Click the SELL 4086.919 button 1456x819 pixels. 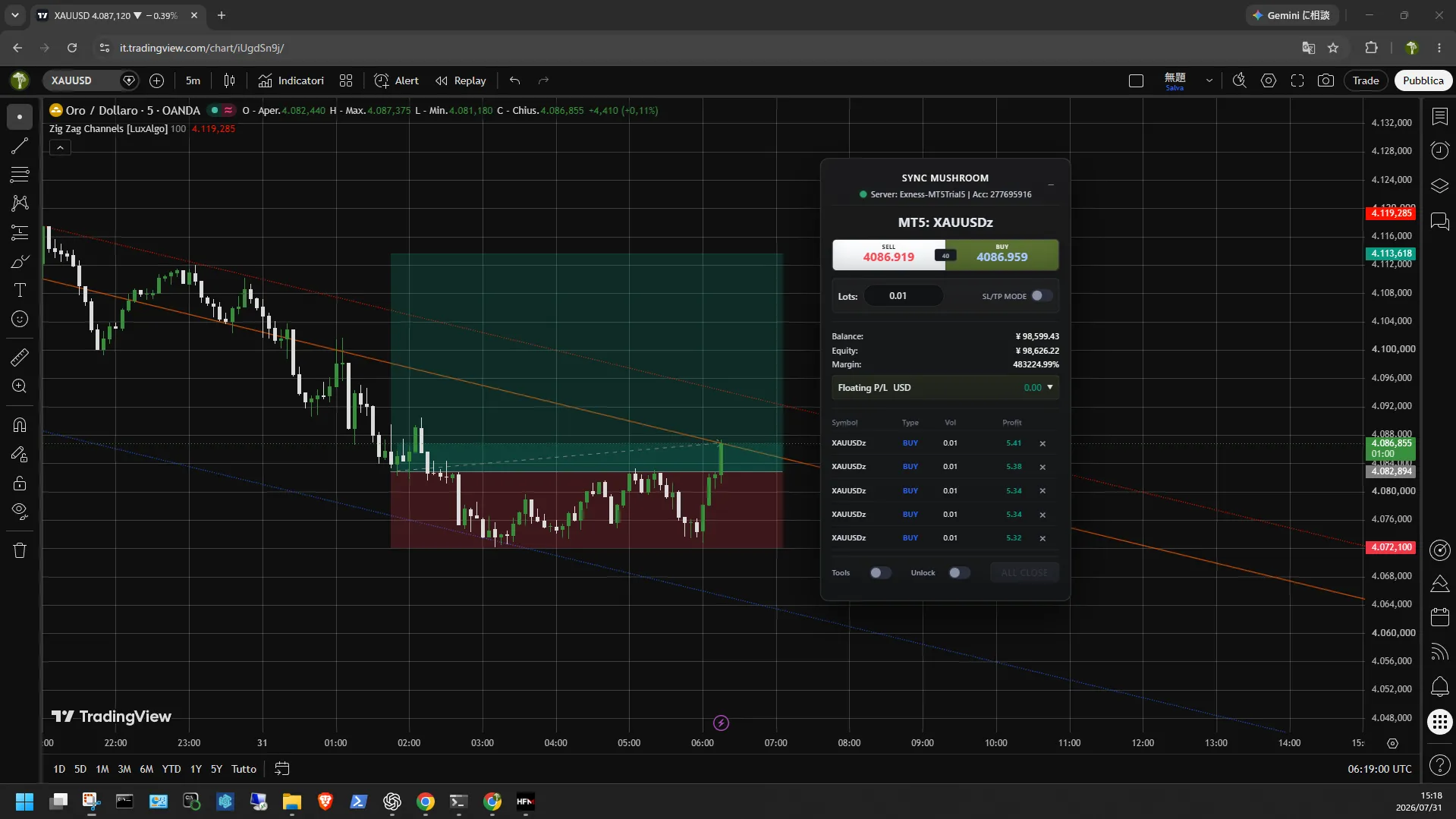pos(889,255)
